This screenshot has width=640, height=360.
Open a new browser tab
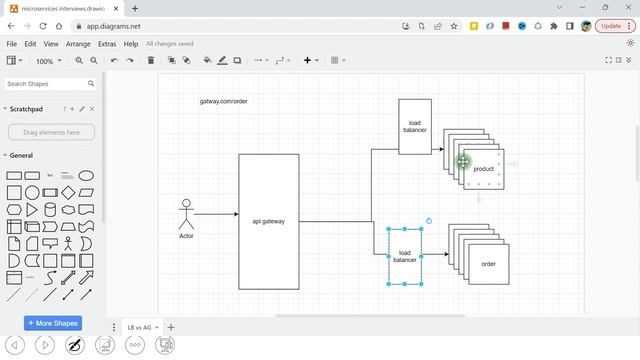point(135,8)
